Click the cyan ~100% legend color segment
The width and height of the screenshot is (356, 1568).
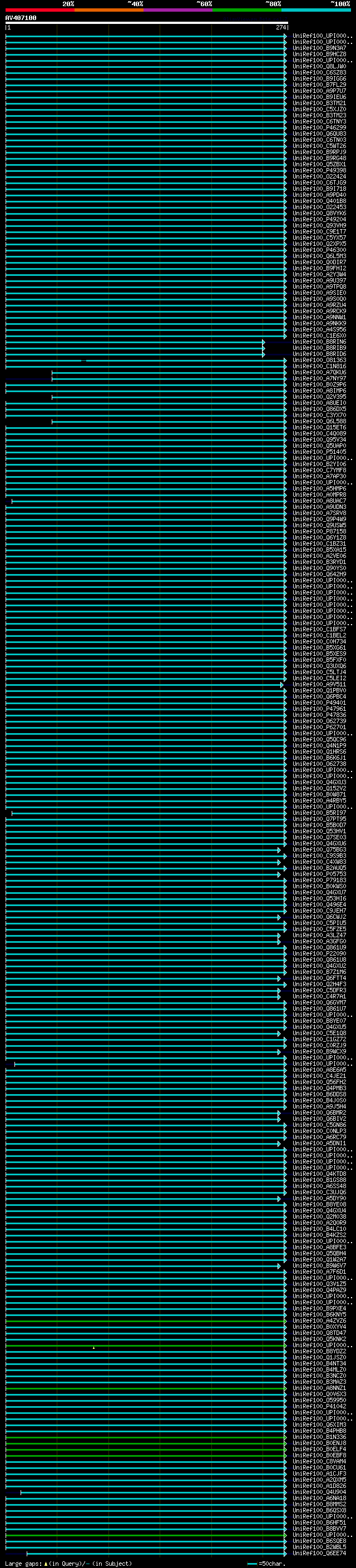click(316, 10)
